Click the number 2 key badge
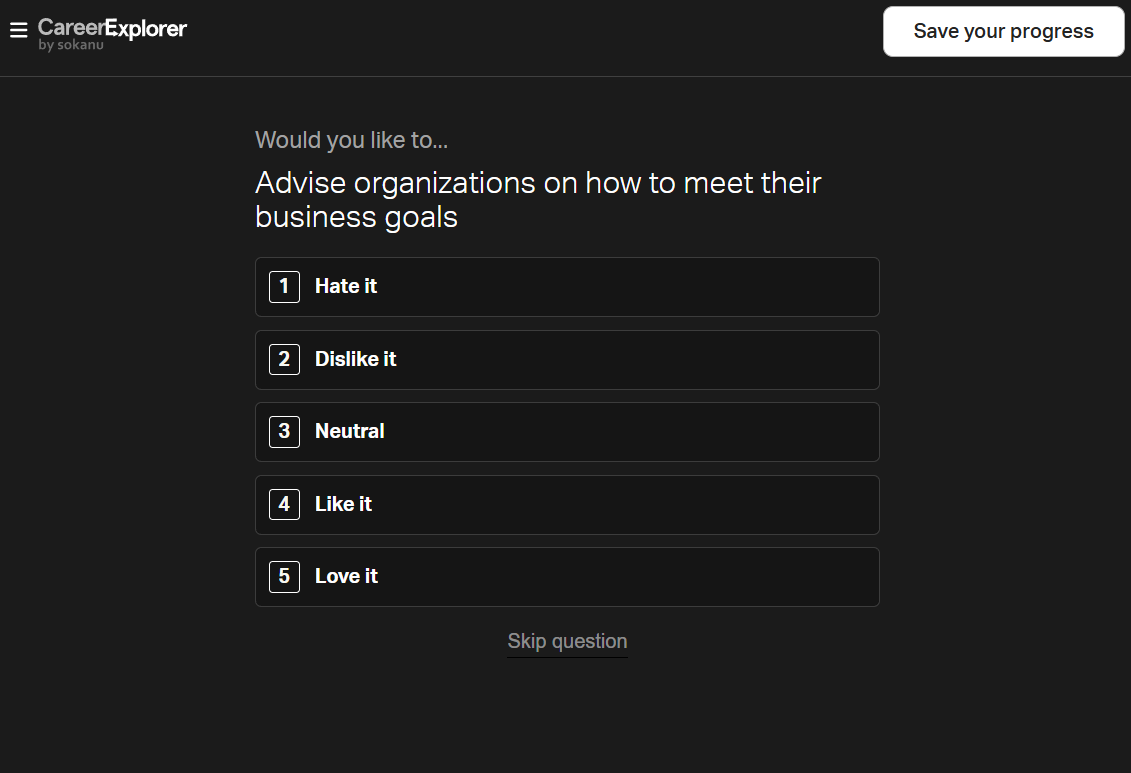This screenshot has width=1131, height=773. point(284,359)
